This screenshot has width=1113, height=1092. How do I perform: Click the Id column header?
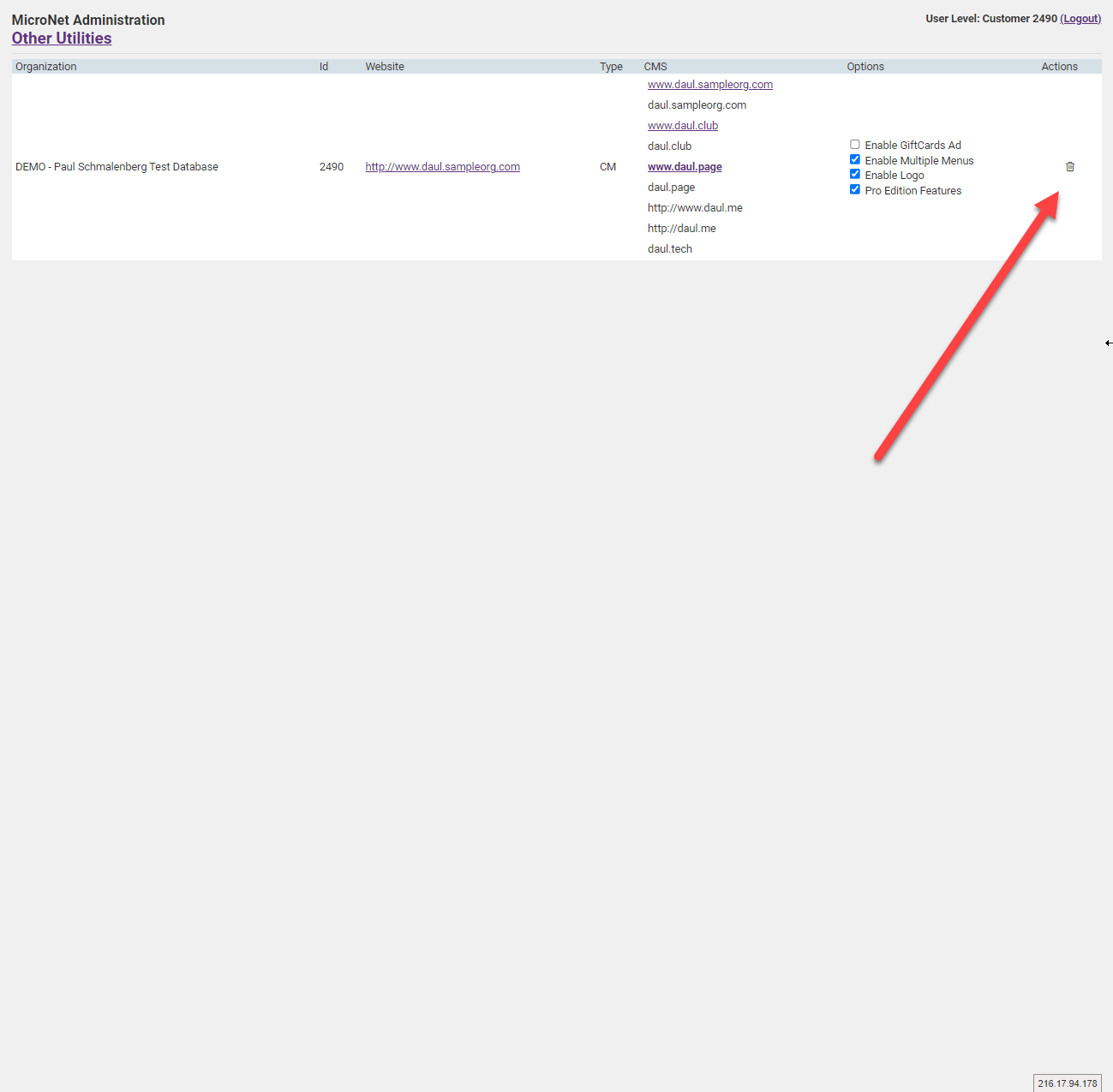coord(324,67)
